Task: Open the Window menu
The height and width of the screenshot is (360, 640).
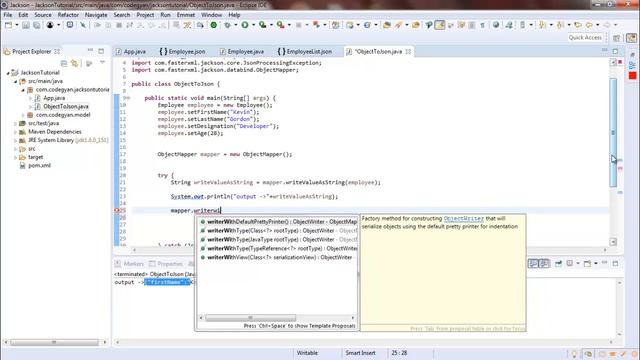Action: pyautogui.click(x=211, y=15)
